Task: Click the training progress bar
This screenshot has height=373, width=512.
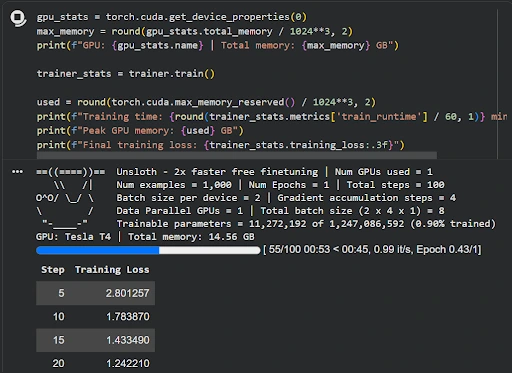Action: pyautogui.click(x=148, y=250)
